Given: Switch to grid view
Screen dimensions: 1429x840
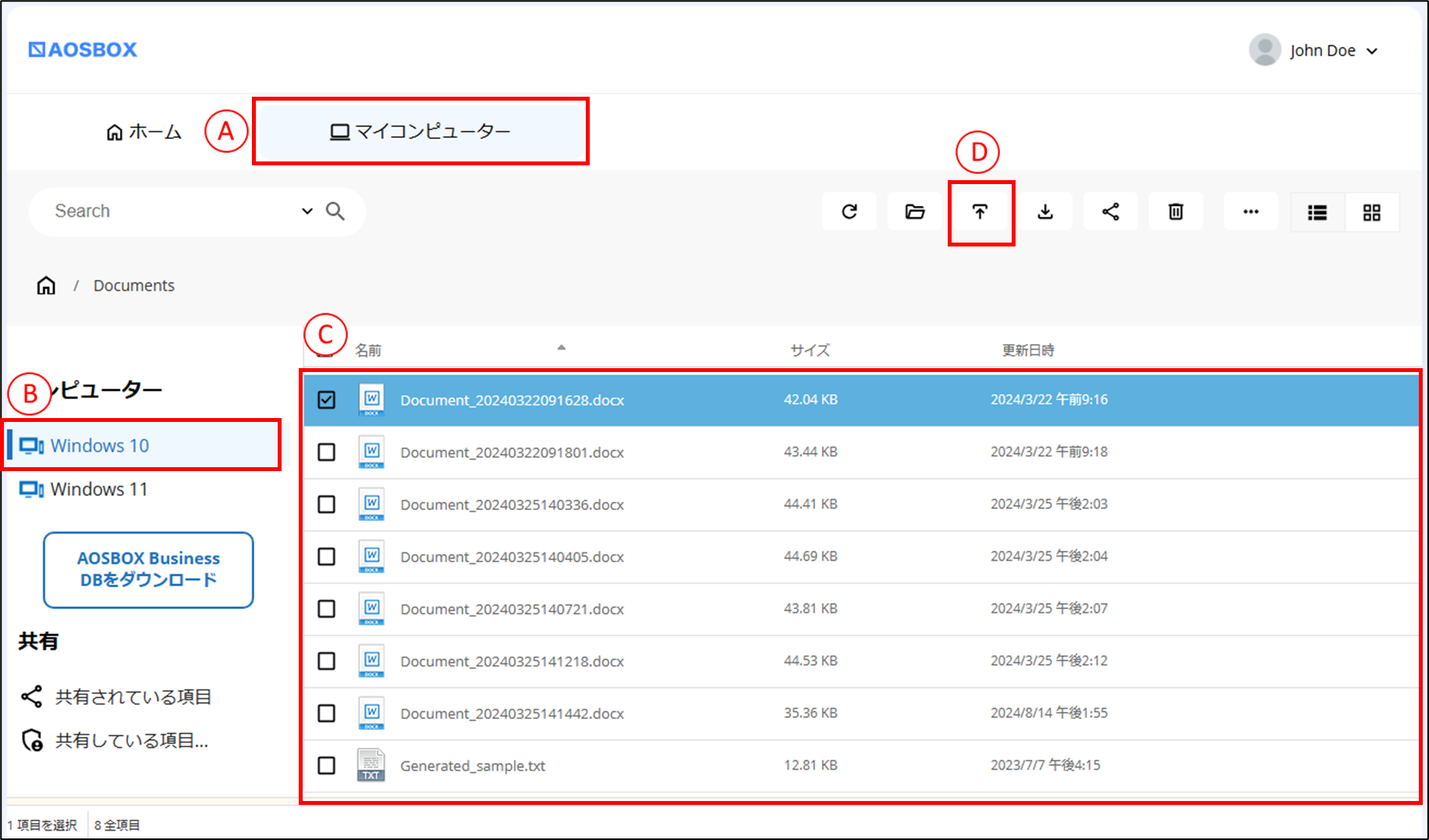Looking at the screenshot, I should pyautogui.click(x=1372, y=212).
